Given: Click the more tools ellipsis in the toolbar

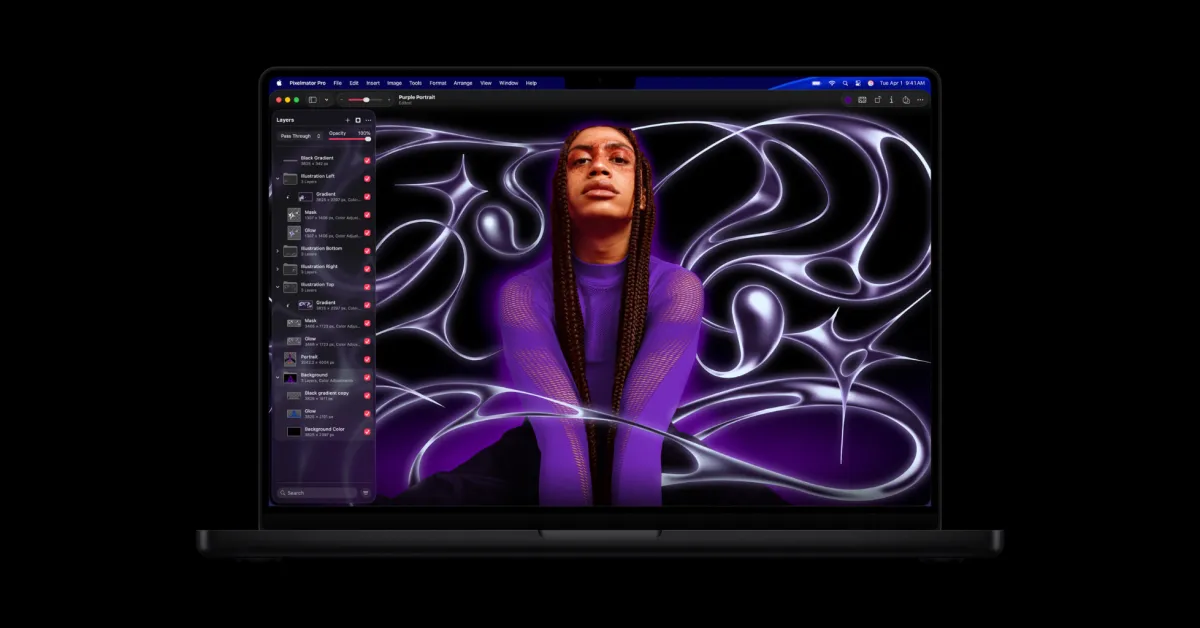Looking at the screenshot, I should tap(920, 100).
